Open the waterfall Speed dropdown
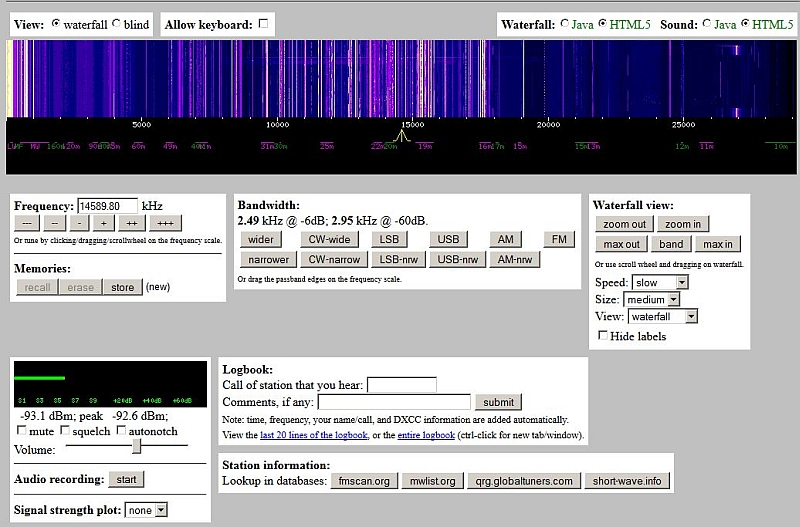This screenshot has width=800, height=527. pos(658,283)
